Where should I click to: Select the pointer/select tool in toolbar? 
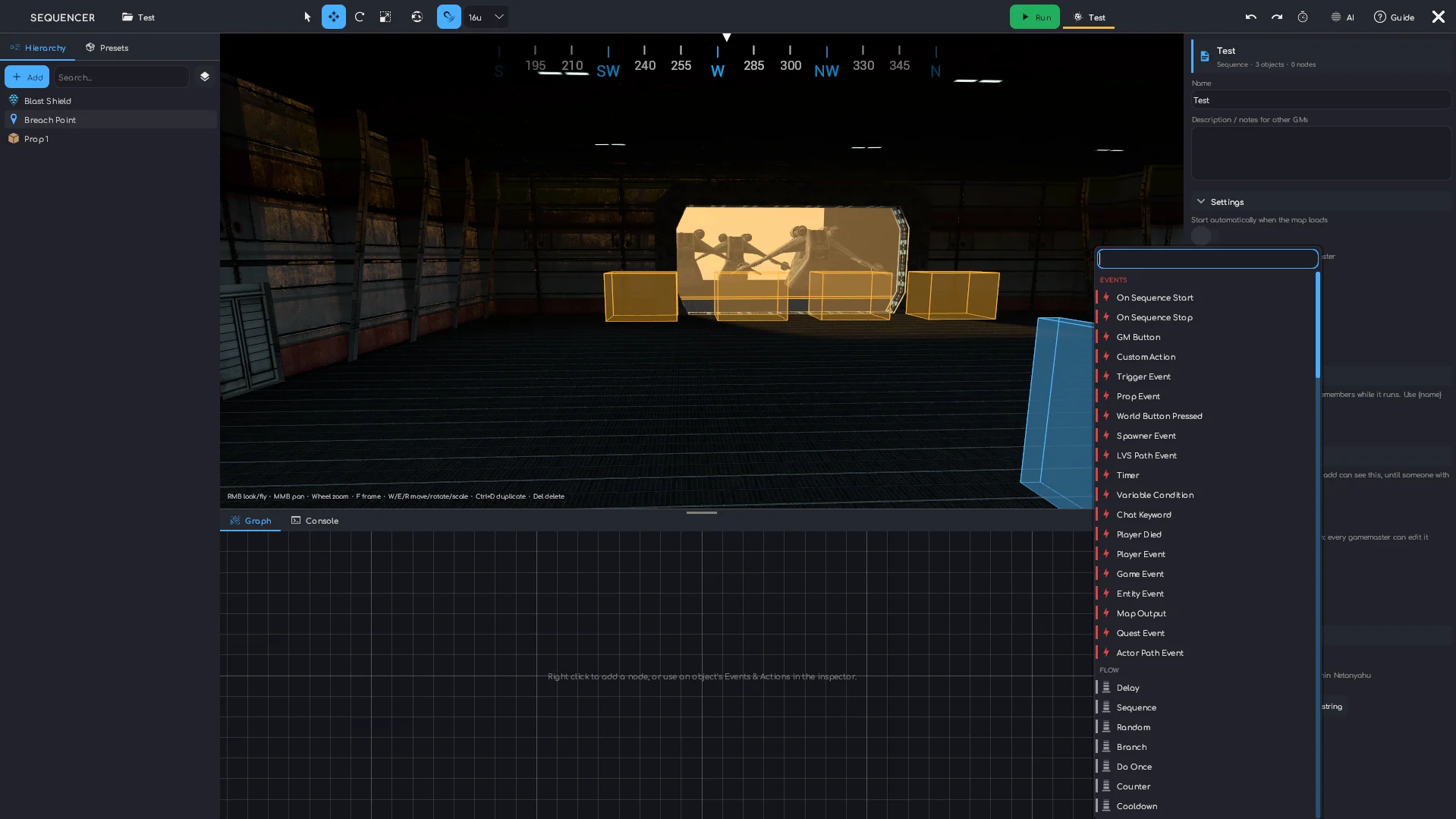tap(307, 17)
